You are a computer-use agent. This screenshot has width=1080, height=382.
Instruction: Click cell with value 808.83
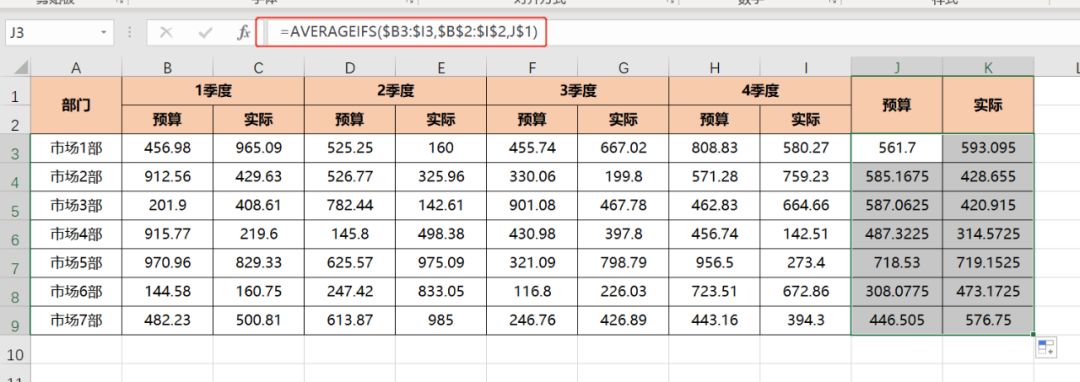click(x=714, y=147)
